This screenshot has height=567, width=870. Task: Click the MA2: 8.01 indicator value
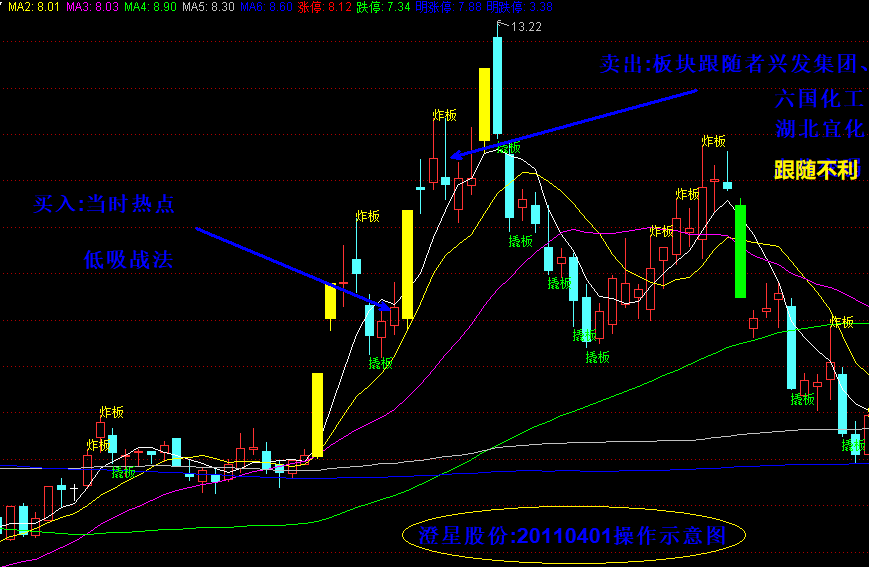(x=34, y=7)
